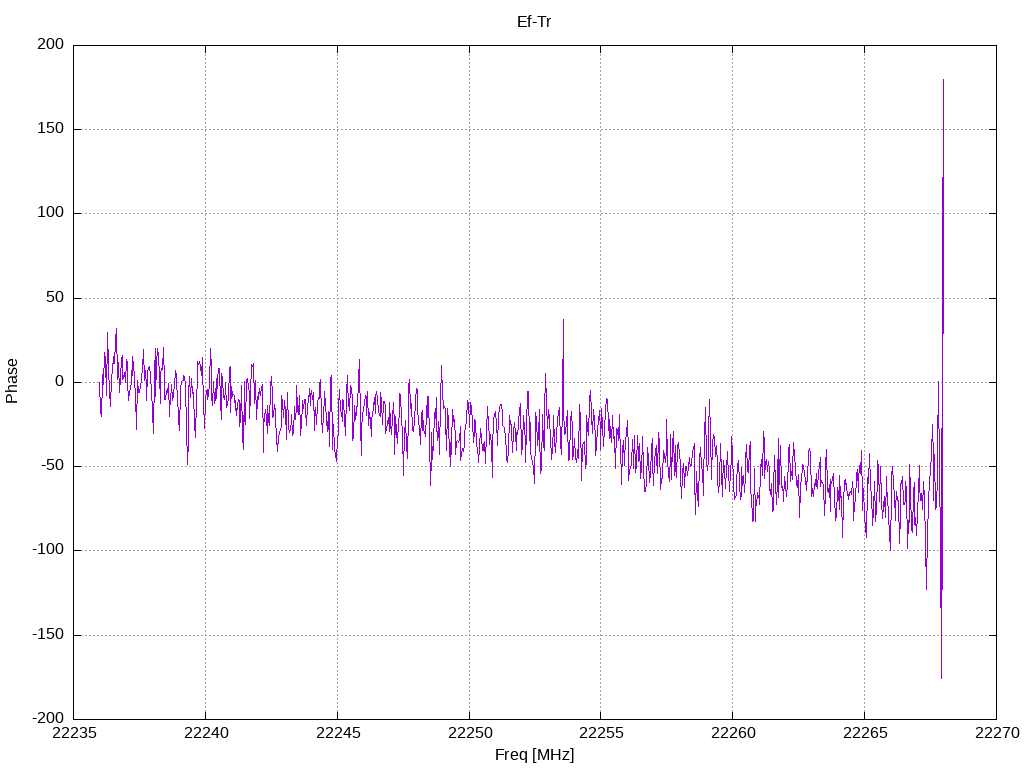Image resolution: width=1024 pixels, height=768 pixels.
Task: Click the 22255 x-axis tick label
Action: pyautogui.click(x=601, y=734)
